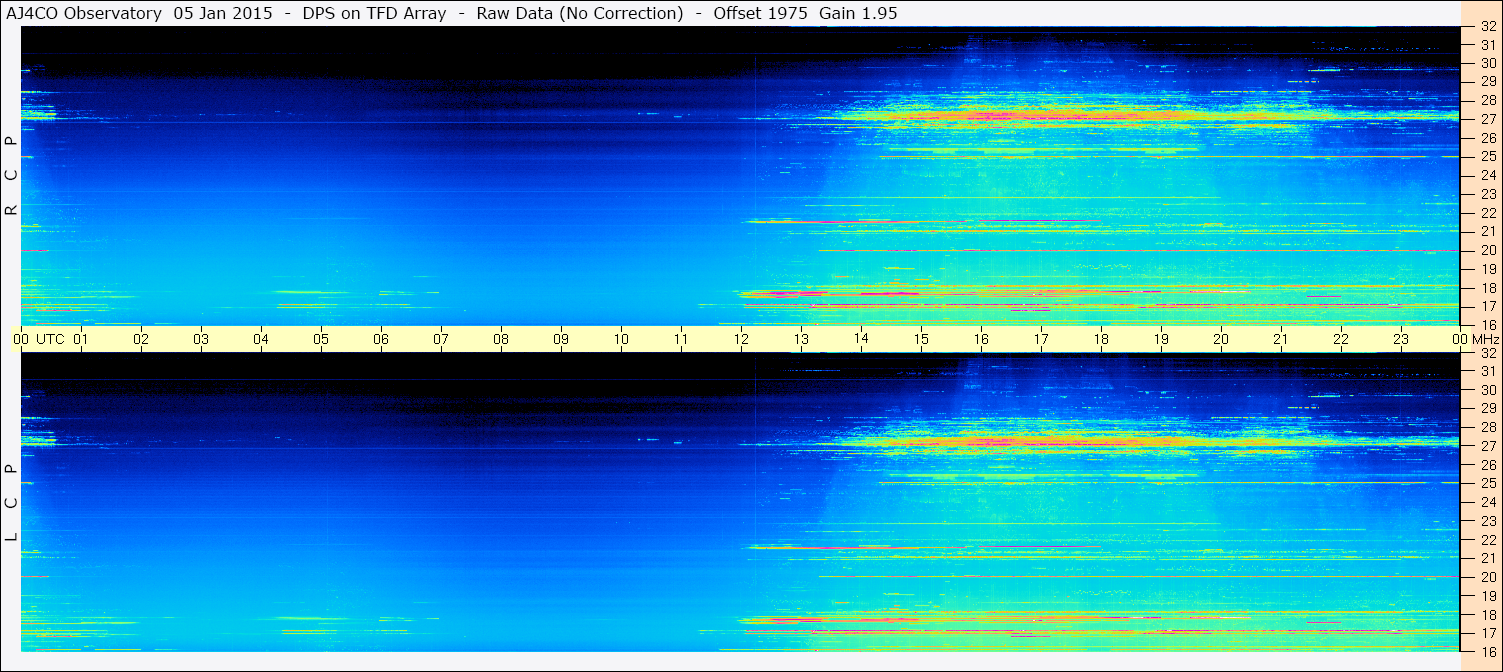Select the 08 hour mark on time axis

pyautogui.click(x=501, y=339)
